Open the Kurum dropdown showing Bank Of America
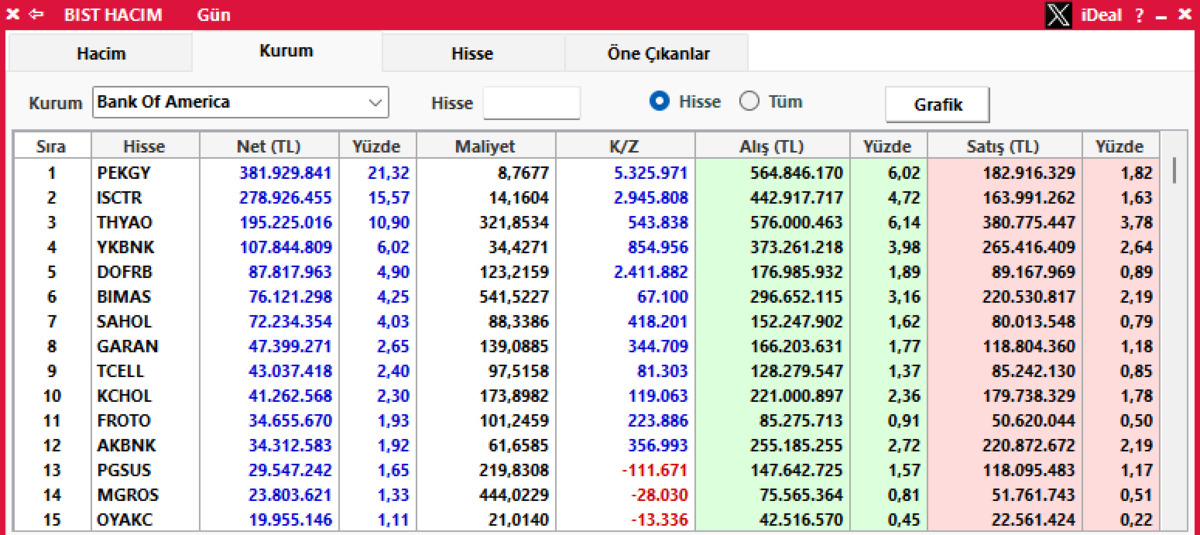Screen dimensions: 1200x535 (240, 102)
